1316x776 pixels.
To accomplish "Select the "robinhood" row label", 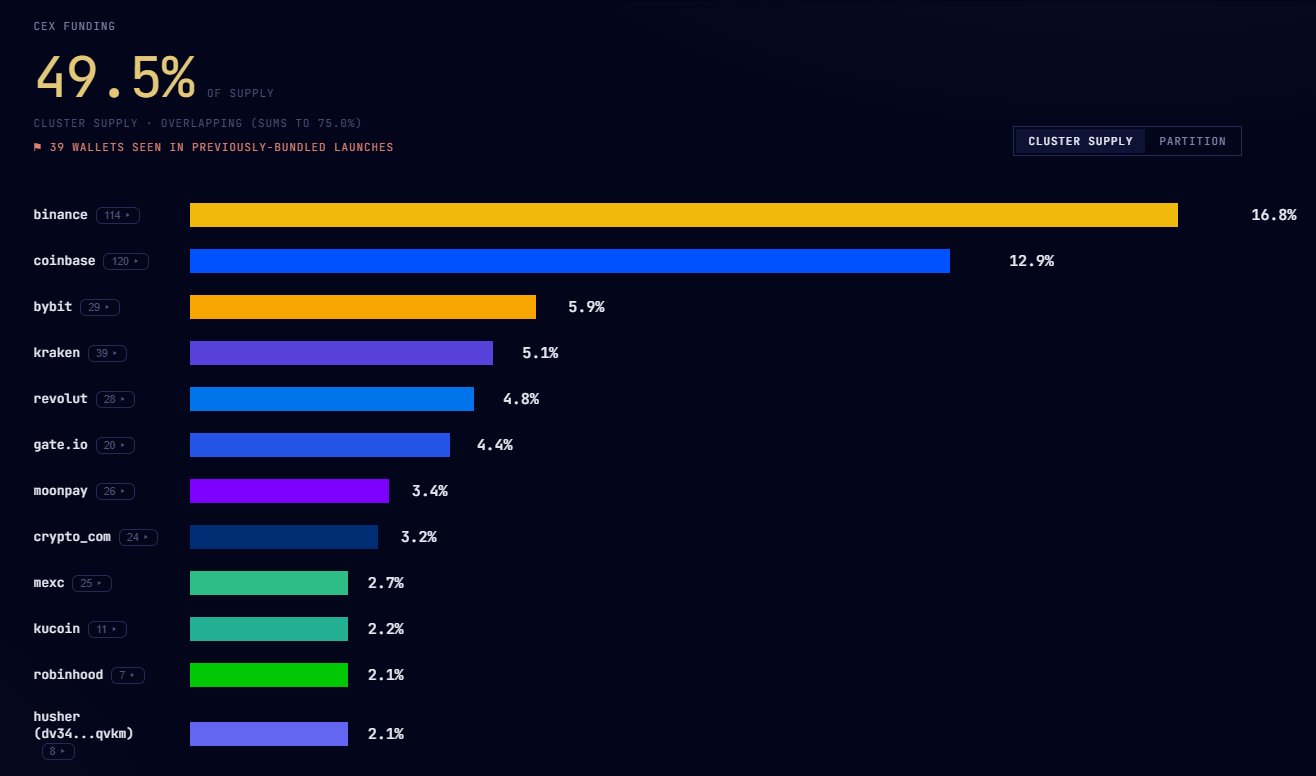I will [68, 675].
